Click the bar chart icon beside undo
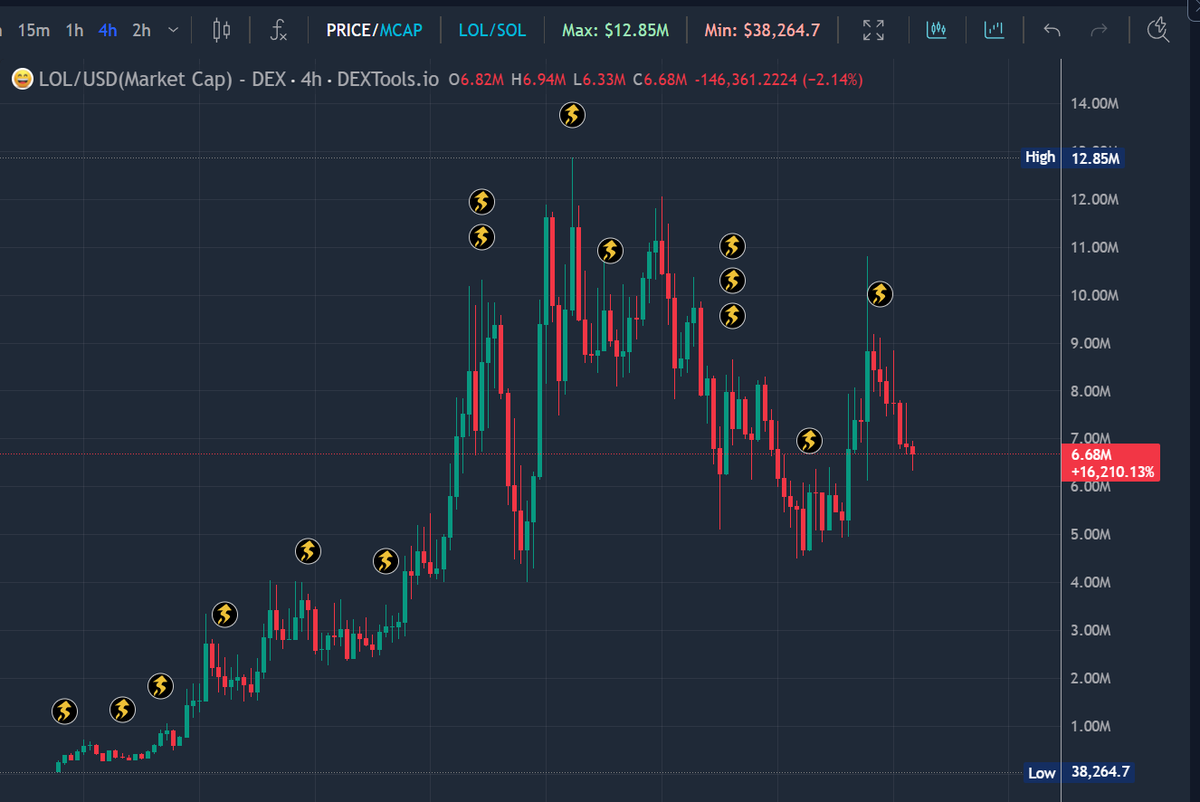This screenshot has height=802, width=1200. tap(993, 30)
